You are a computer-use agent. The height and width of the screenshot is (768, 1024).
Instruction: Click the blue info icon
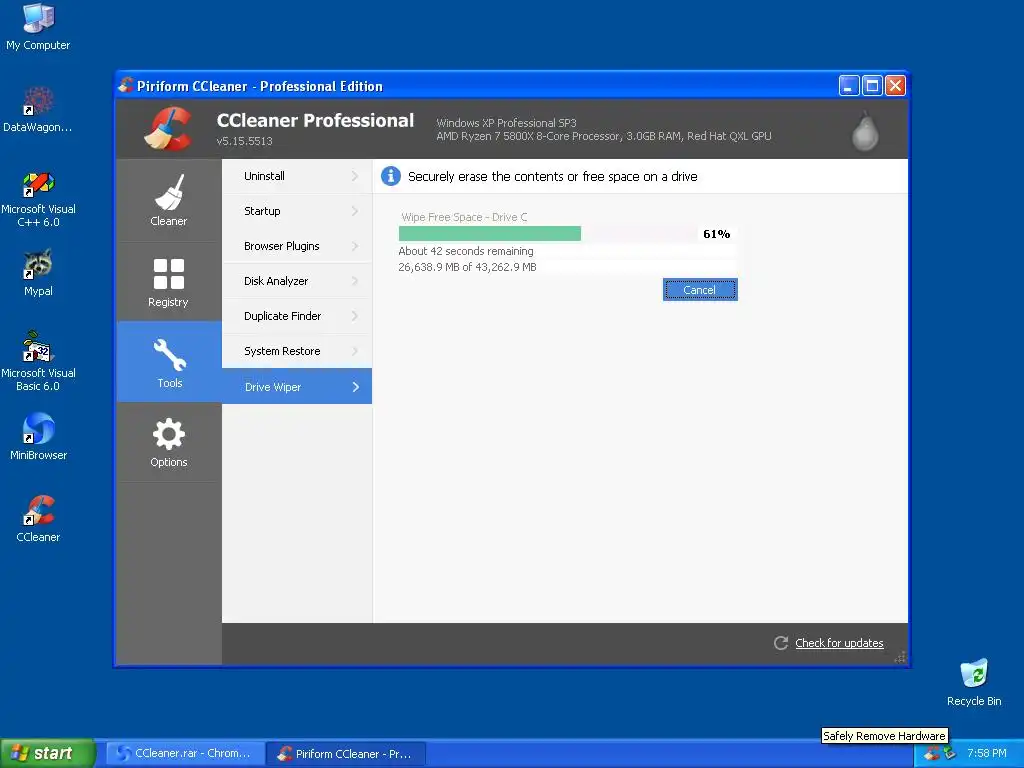391,176
